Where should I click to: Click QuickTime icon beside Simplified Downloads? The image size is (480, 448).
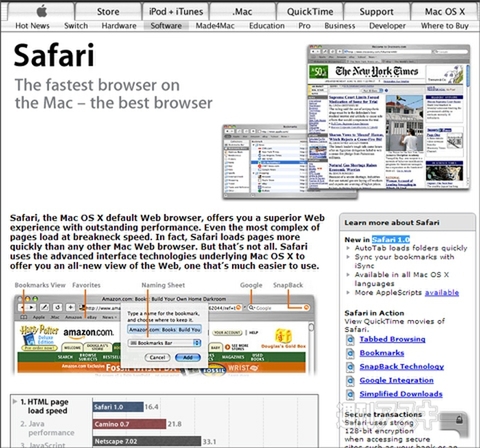point(350,395)
